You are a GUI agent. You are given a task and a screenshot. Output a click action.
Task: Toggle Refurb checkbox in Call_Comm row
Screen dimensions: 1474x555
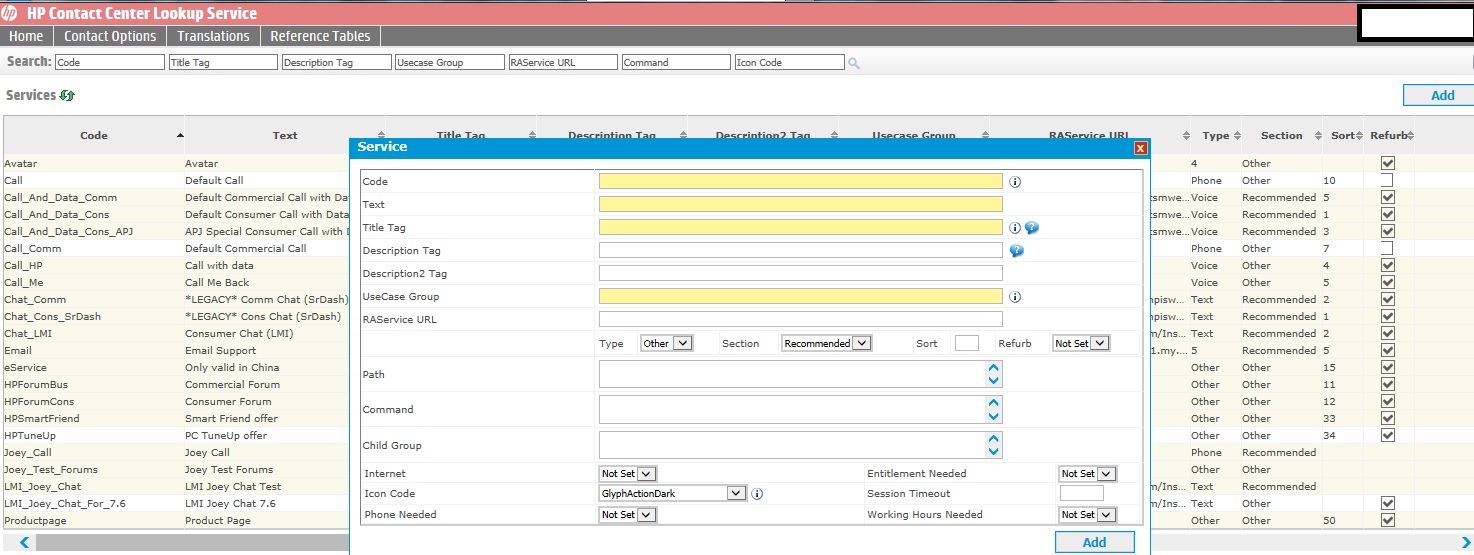coord(1387,248)
